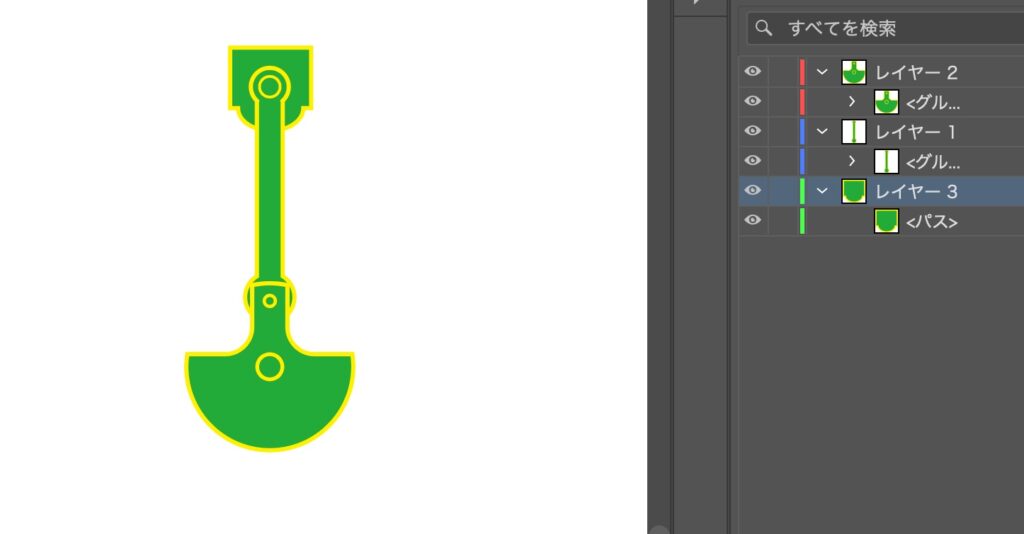Click the group thumbnail under レイヤー 2

(x=886, y=102)
